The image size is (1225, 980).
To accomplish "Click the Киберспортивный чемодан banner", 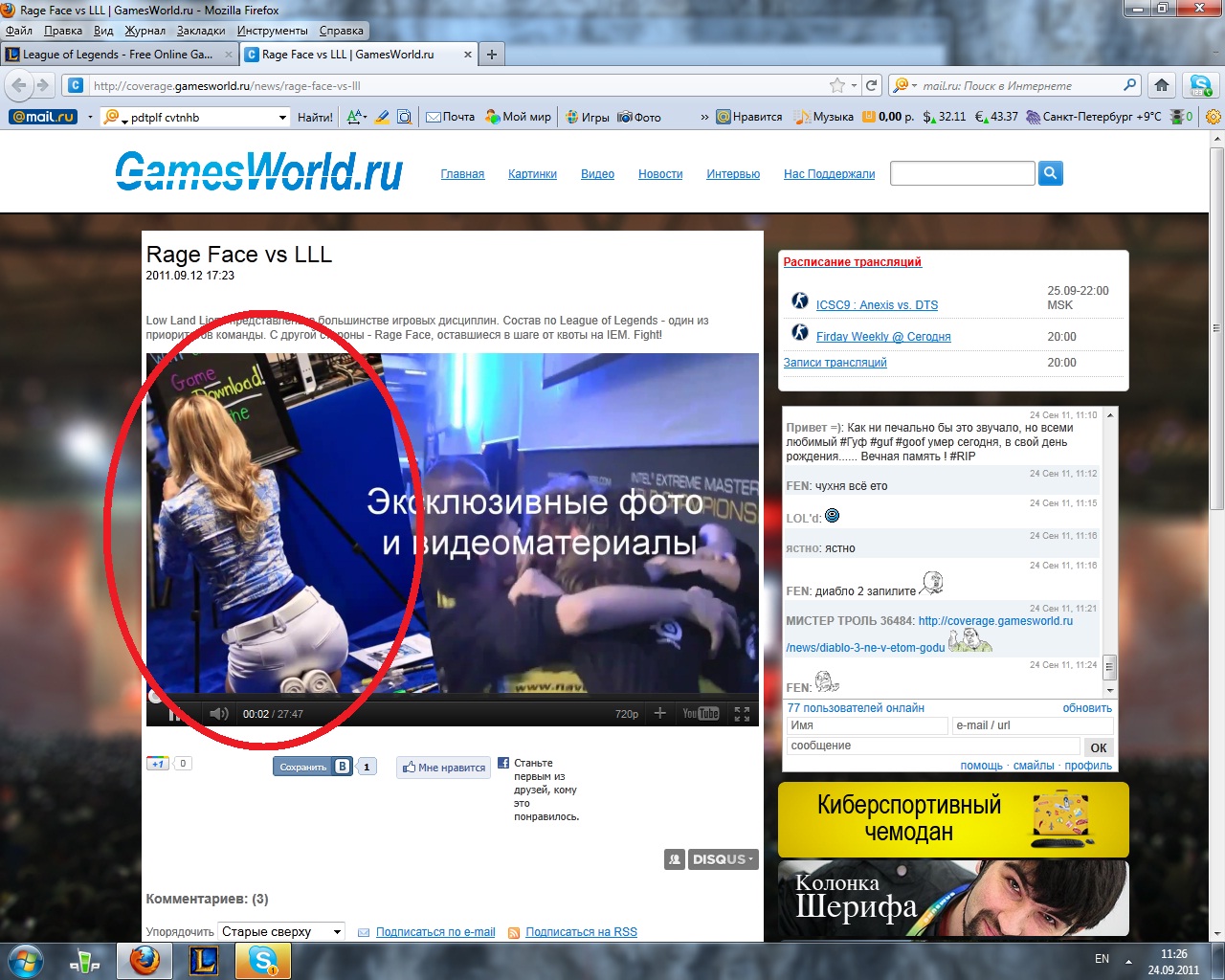I will pyautogui.click(x=953, y=819).
